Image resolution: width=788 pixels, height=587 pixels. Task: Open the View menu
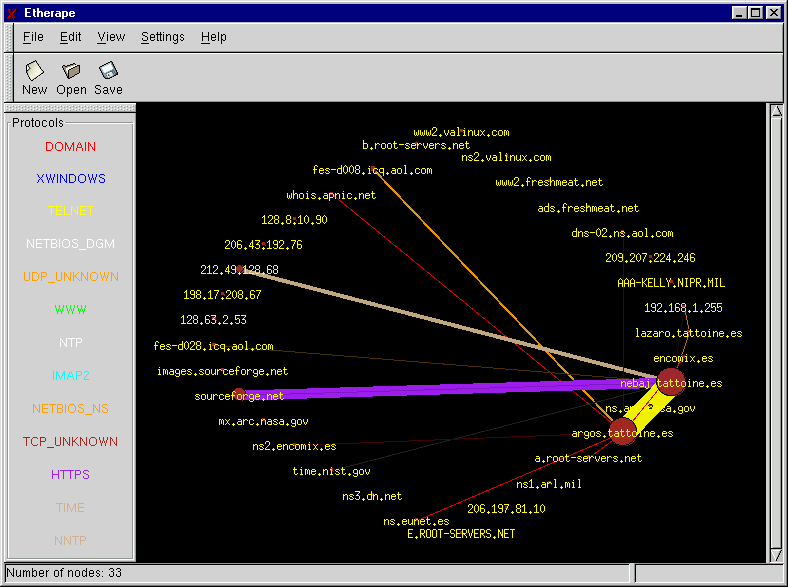click(111, 37)
